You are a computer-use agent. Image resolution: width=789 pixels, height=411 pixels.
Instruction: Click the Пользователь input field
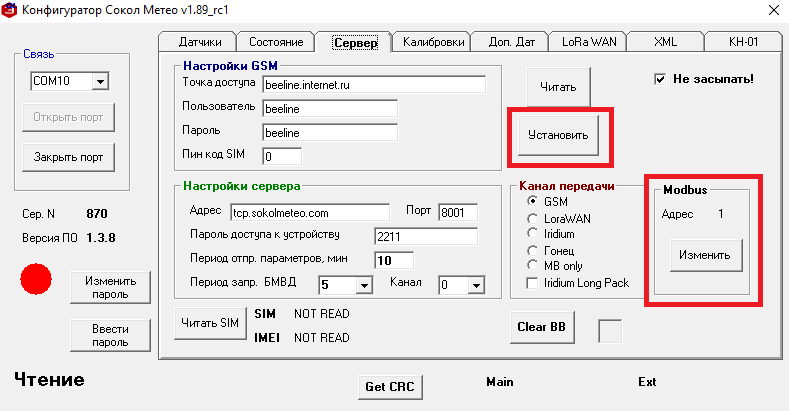330,108
